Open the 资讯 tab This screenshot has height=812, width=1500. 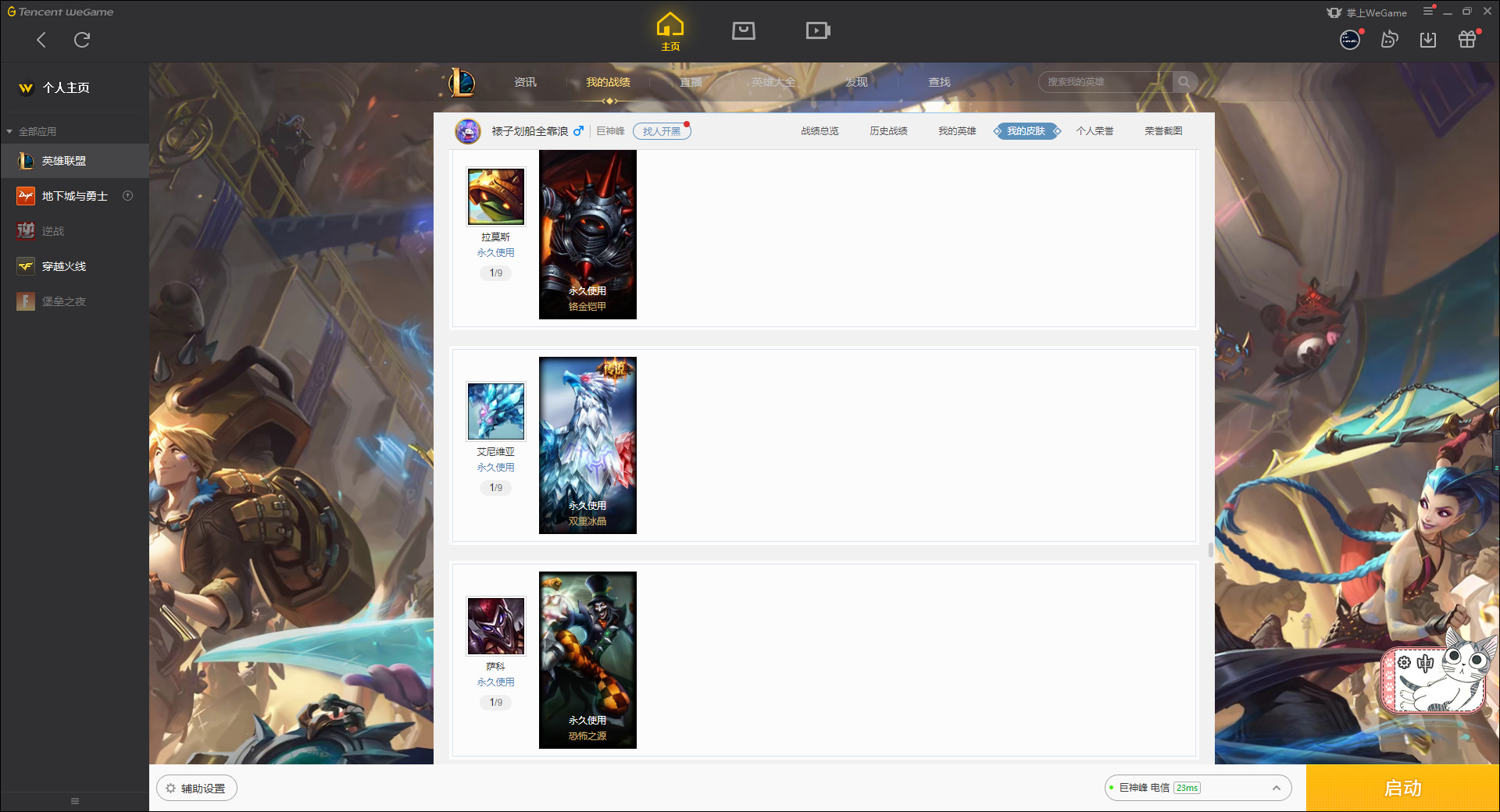point(525,82)
